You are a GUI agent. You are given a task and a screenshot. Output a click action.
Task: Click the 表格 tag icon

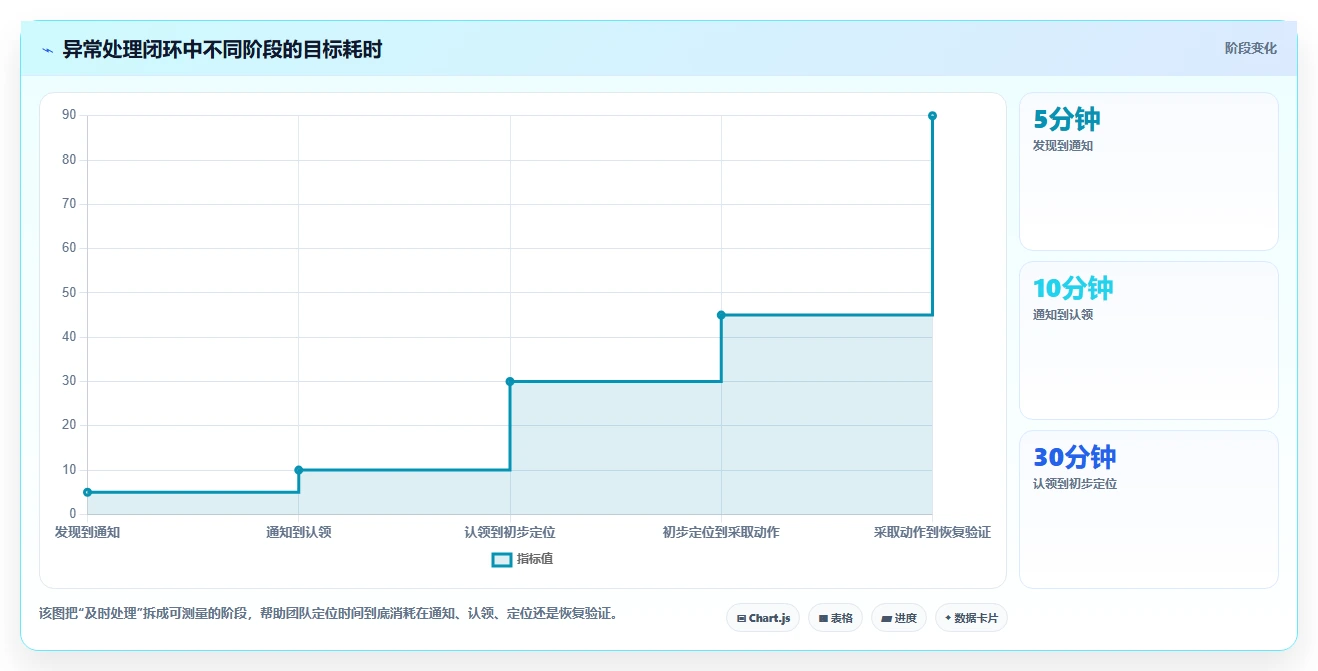pyautogui.click(x=823, y=619)
